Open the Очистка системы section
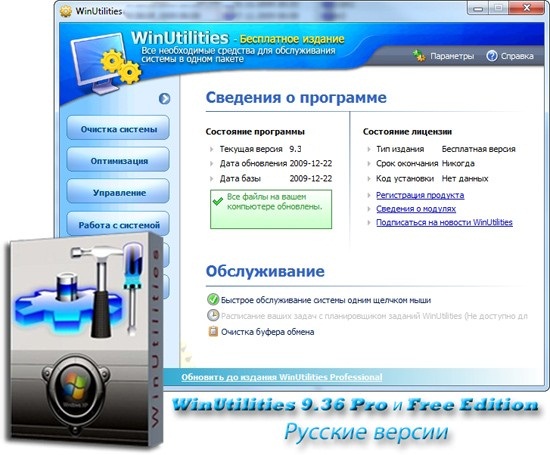This screenshot has height=455, width=550. pyautogui.click(x=118, y=129)
